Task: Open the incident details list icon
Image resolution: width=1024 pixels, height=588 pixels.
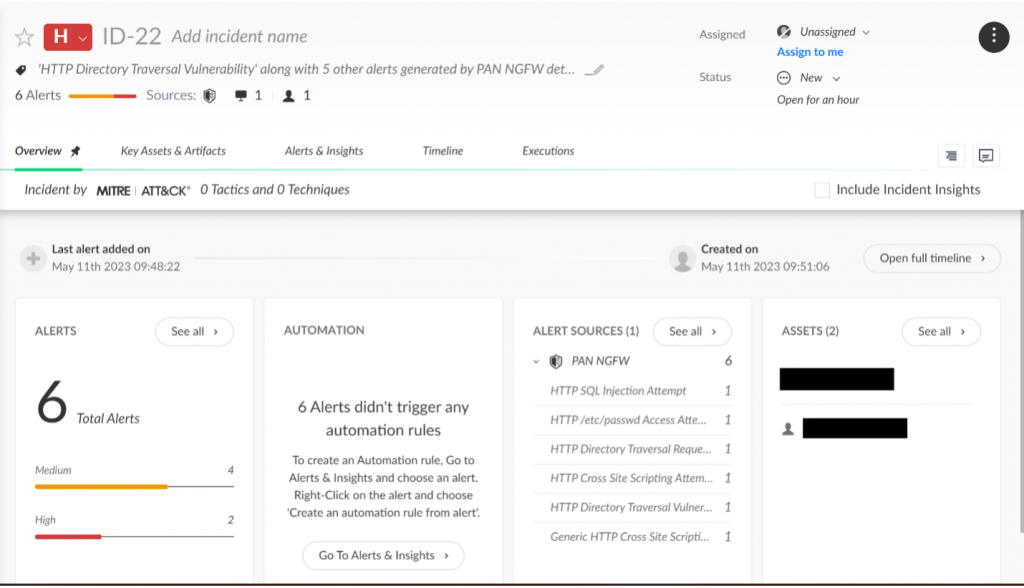Action: click(x=951, y=156)
